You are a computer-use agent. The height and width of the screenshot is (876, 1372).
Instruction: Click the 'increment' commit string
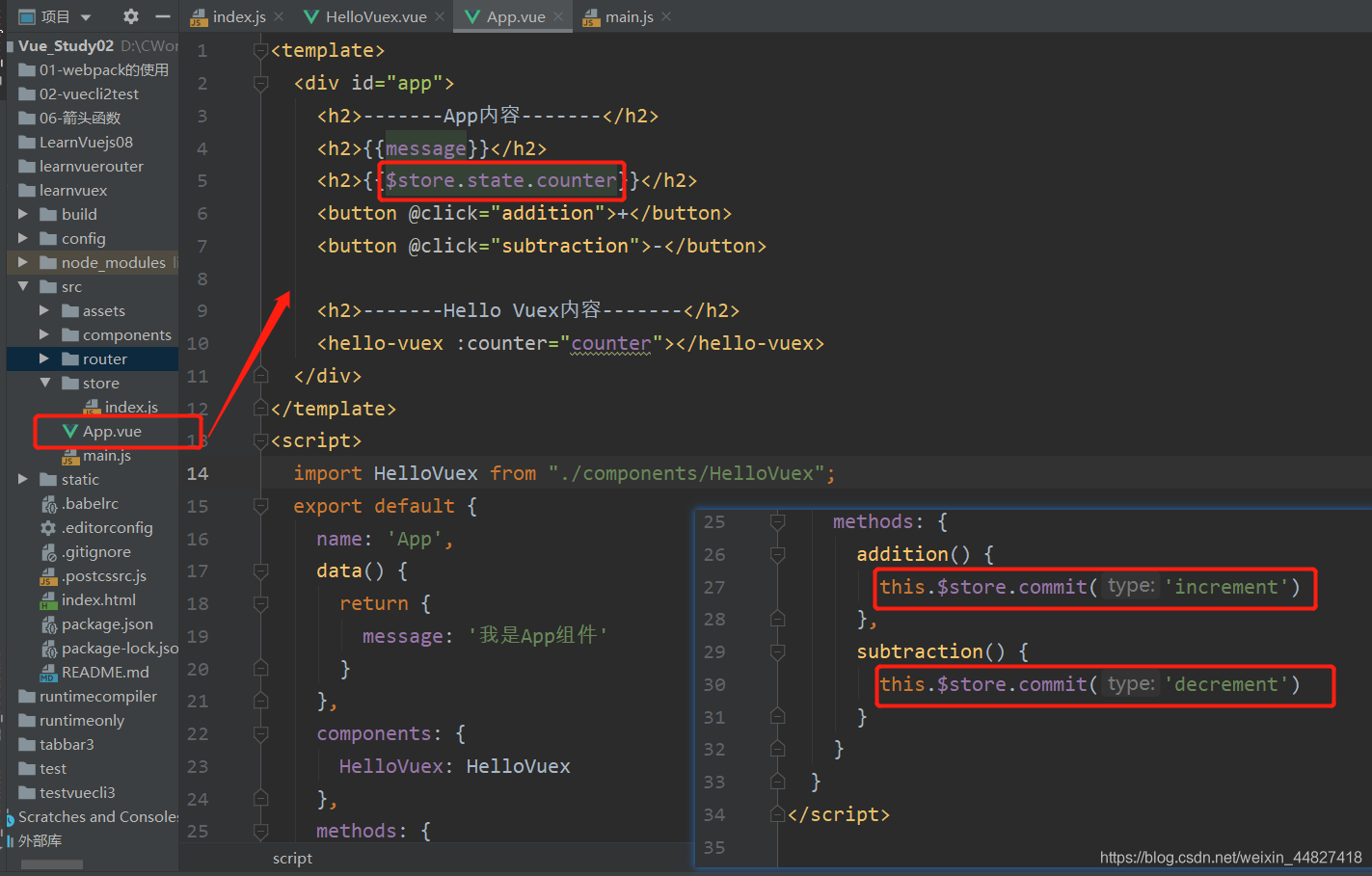1226,587
